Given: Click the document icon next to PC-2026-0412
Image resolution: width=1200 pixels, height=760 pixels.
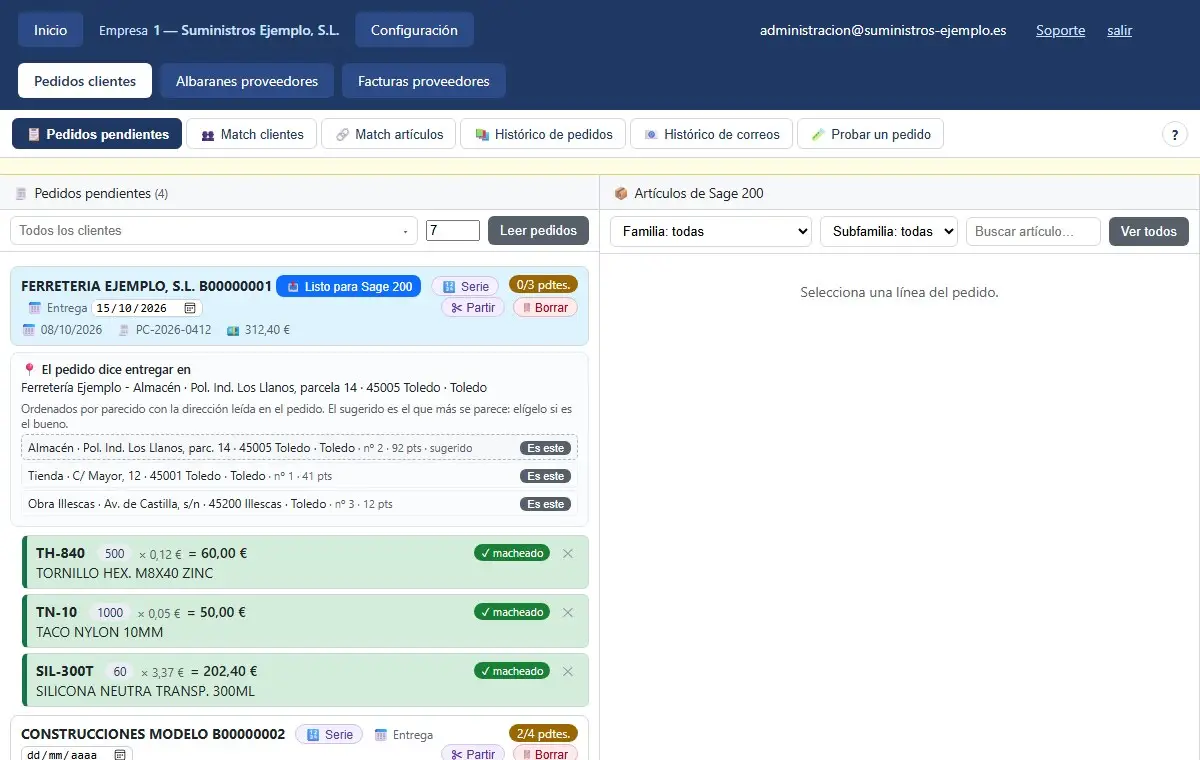Looking at the screenshot, I should 124,329.
